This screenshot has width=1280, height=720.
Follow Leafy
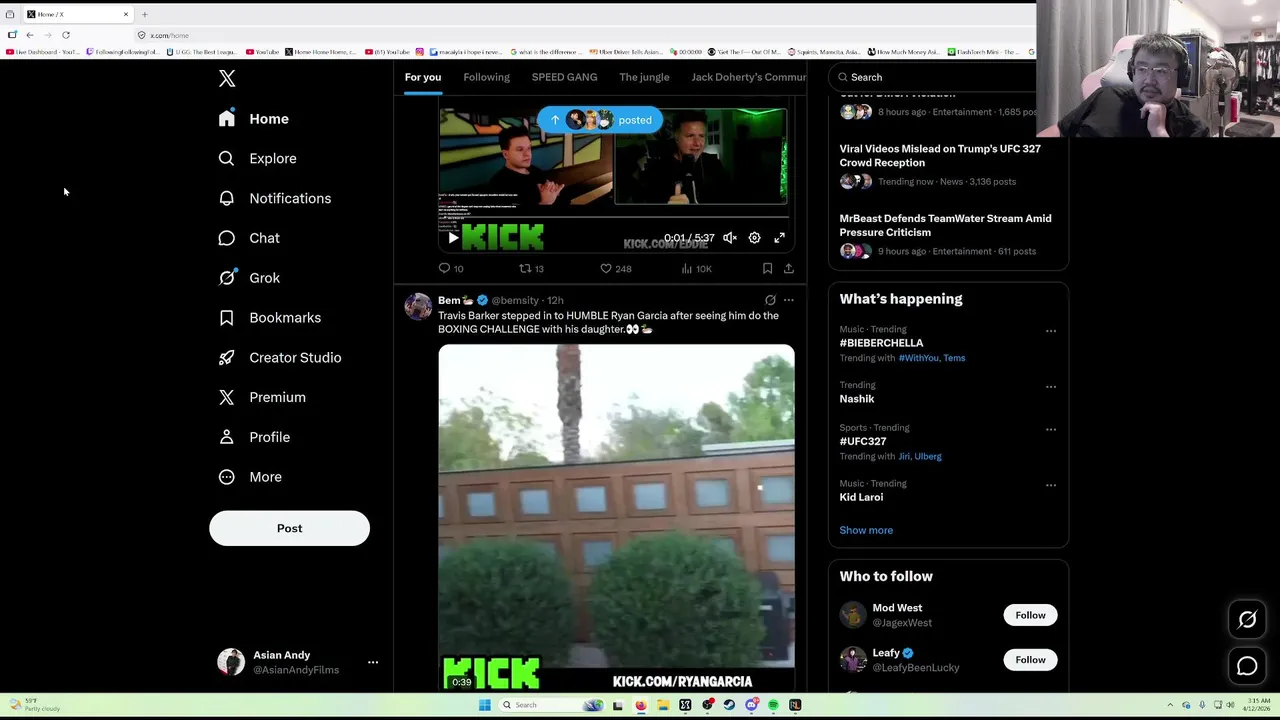pos(1030,659)
